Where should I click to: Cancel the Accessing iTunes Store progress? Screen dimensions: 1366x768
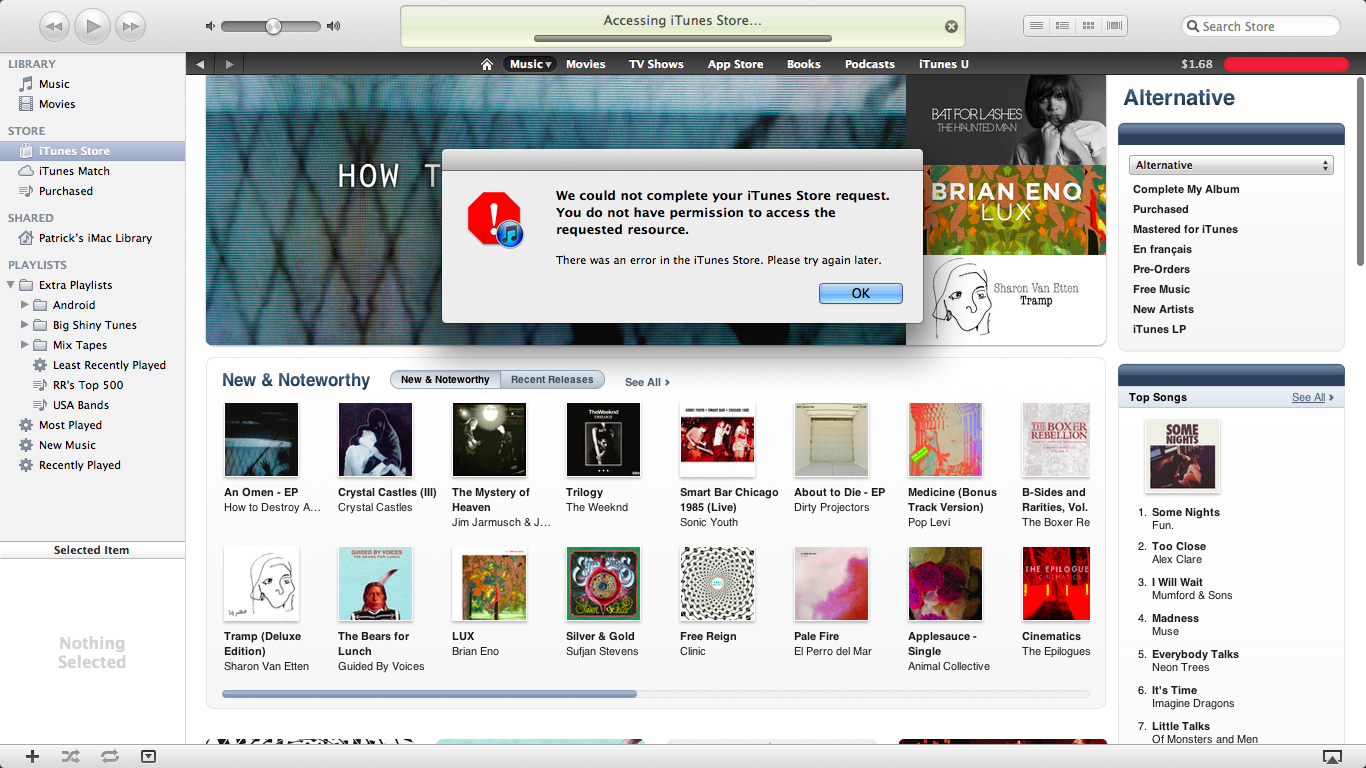(951, 27)
